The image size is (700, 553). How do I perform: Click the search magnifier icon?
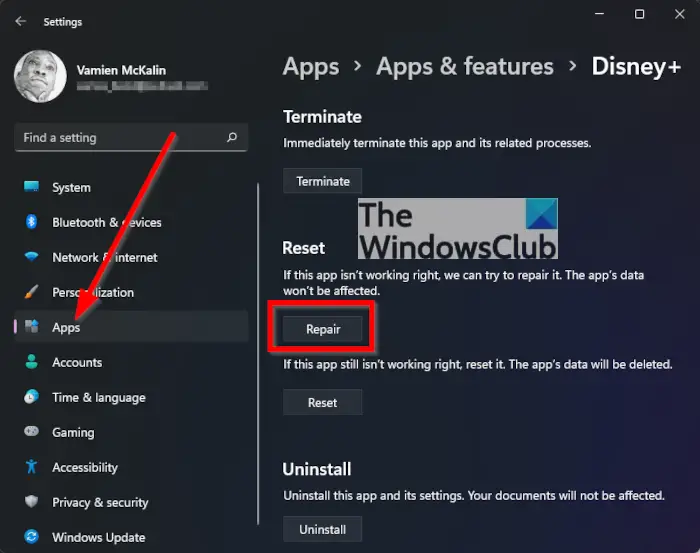pyautogui.click(x=232, y=137)
